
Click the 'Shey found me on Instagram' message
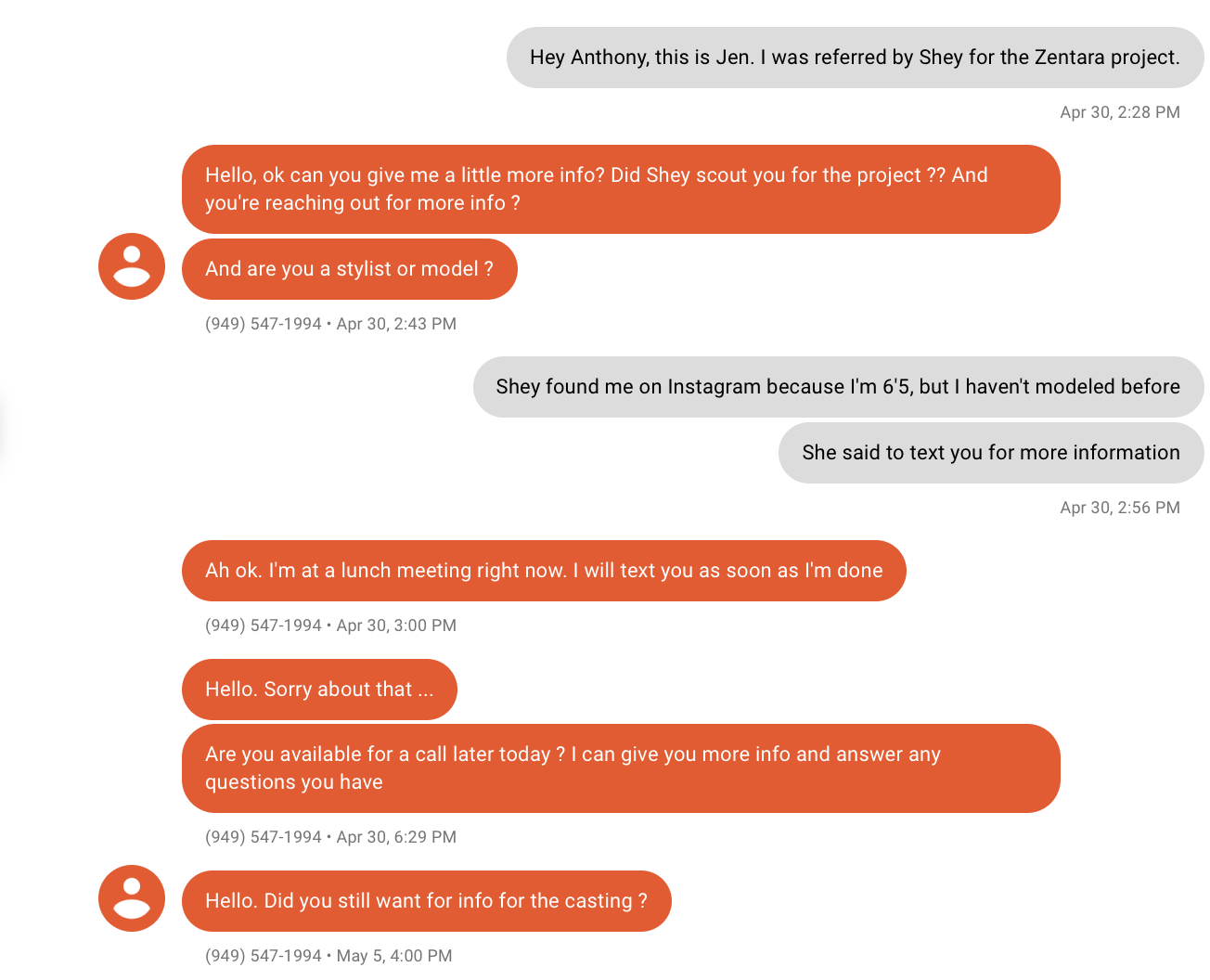pyautogui.click(x=838, y=387)
